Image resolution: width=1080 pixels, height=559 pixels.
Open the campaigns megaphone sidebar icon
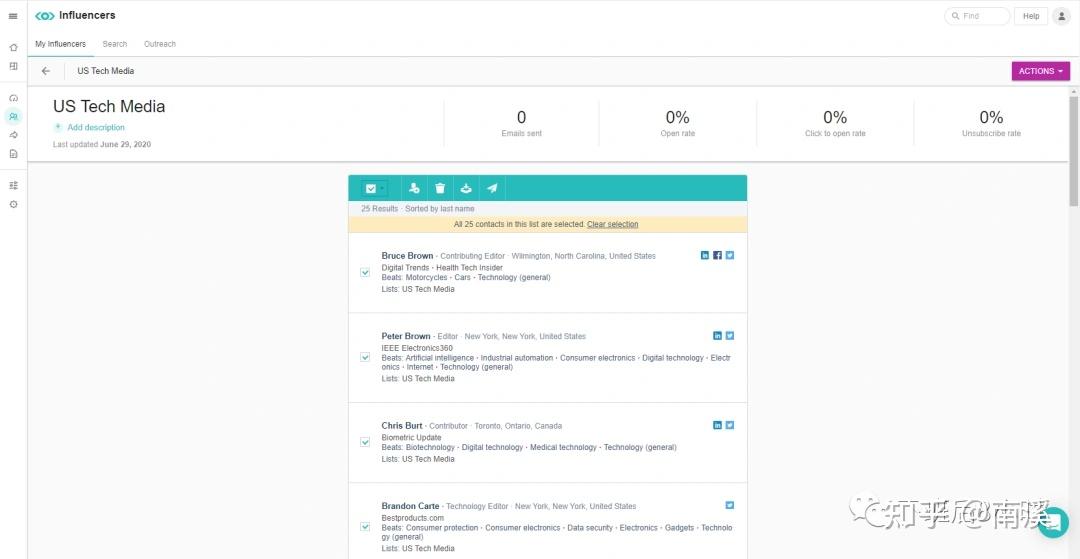[x=13, y=135]
